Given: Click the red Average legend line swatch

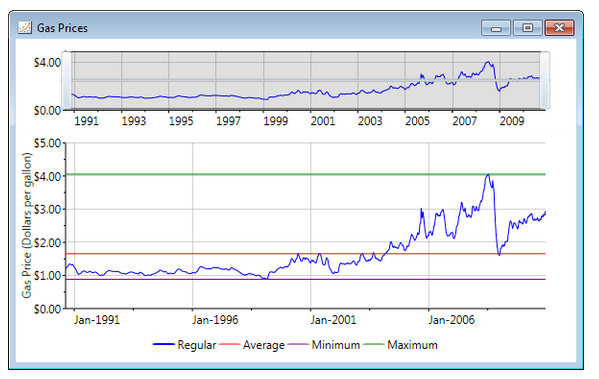Looking at the screenshot, I should tap(230, 345).
